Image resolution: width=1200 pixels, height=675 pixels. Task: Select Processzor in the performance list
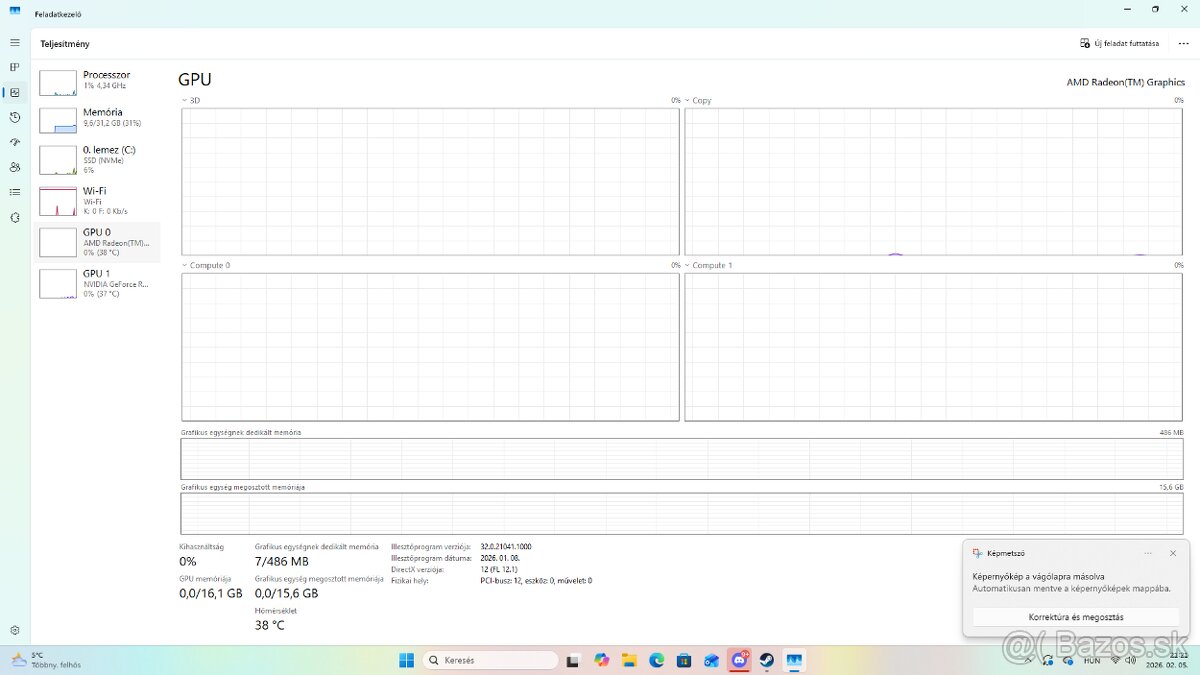pos(98,81)
